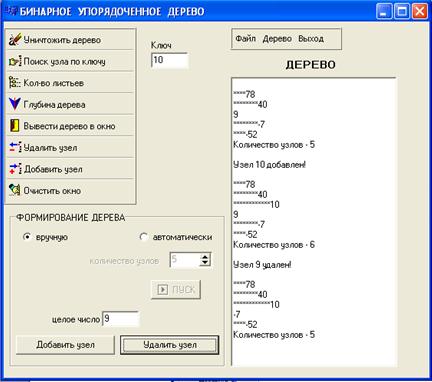This screenshot has width=432, height=382.
Task: Click the Кол-во листьев tree icon
Action: (x=15, y=82)
